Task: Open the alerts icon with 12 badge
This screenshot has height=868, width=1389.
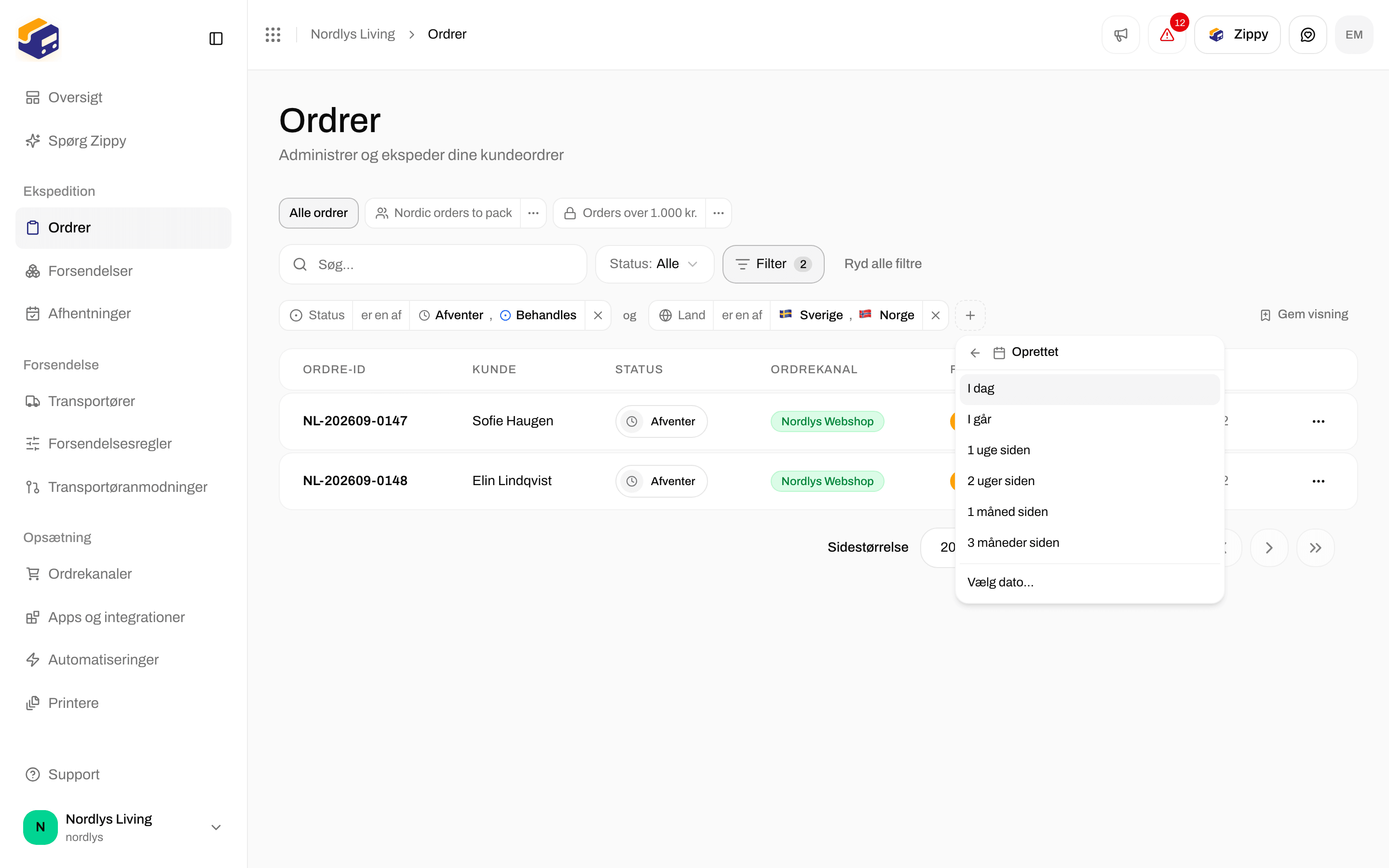Action: 1167,34
